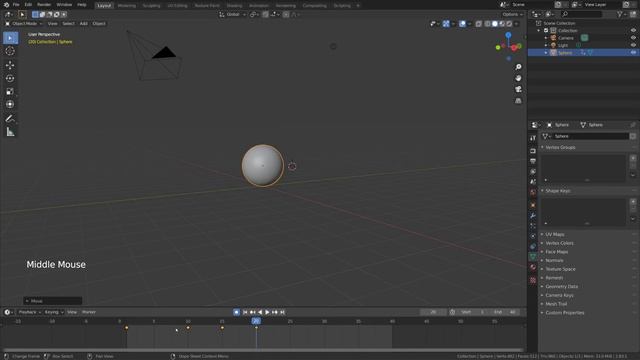Toggle auto keying record button
The image size is (640, 360).
(x=236, y=312)
